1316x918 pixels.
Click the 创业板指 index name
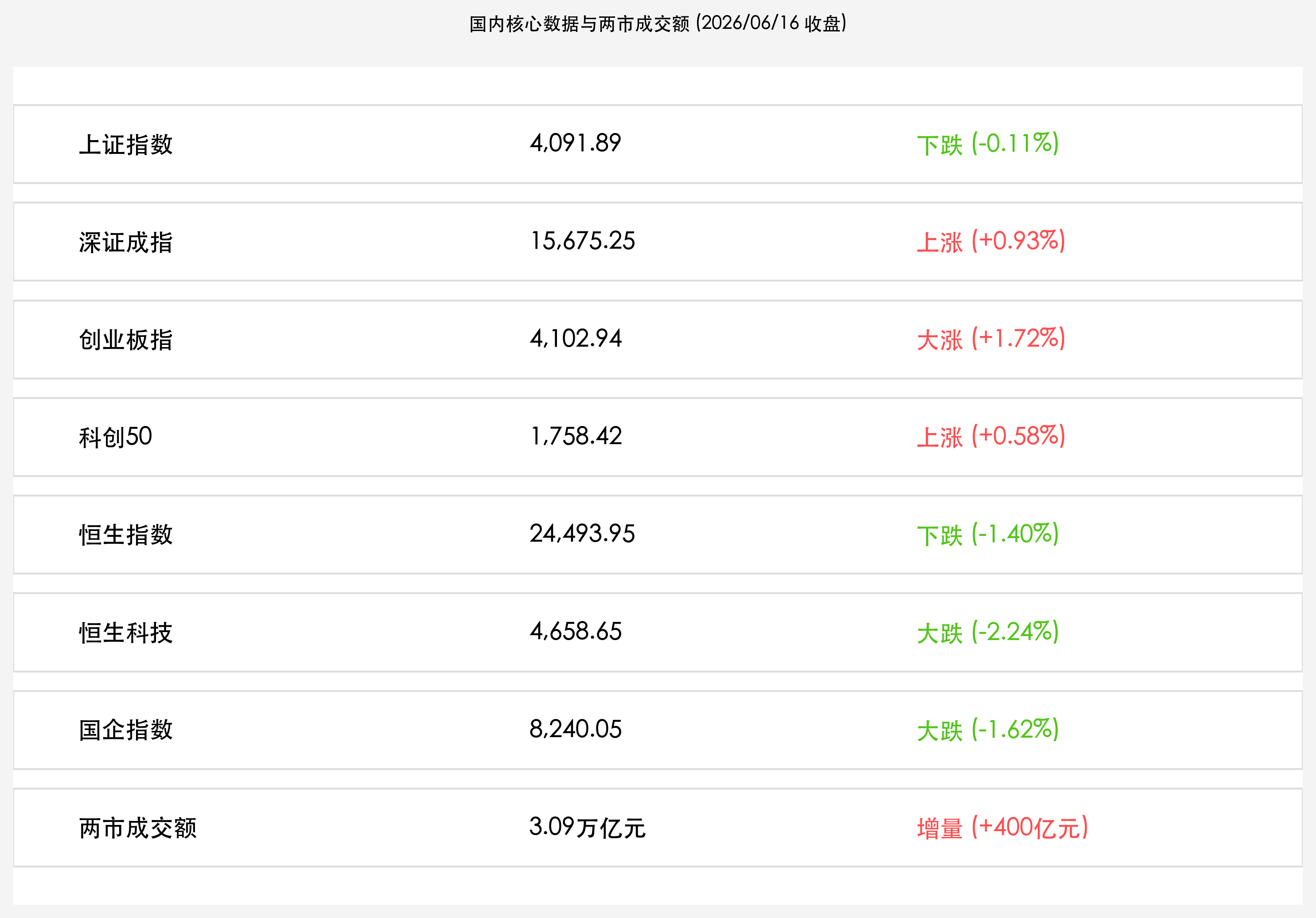pos(125,340)
